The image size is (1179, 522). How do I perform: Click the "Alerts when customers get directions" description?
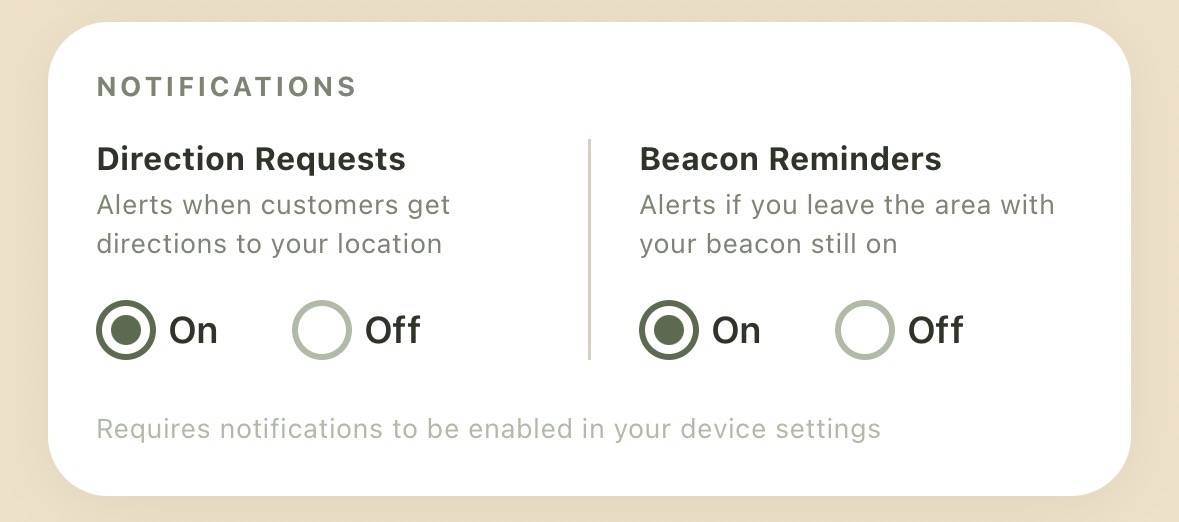(274, 224)
